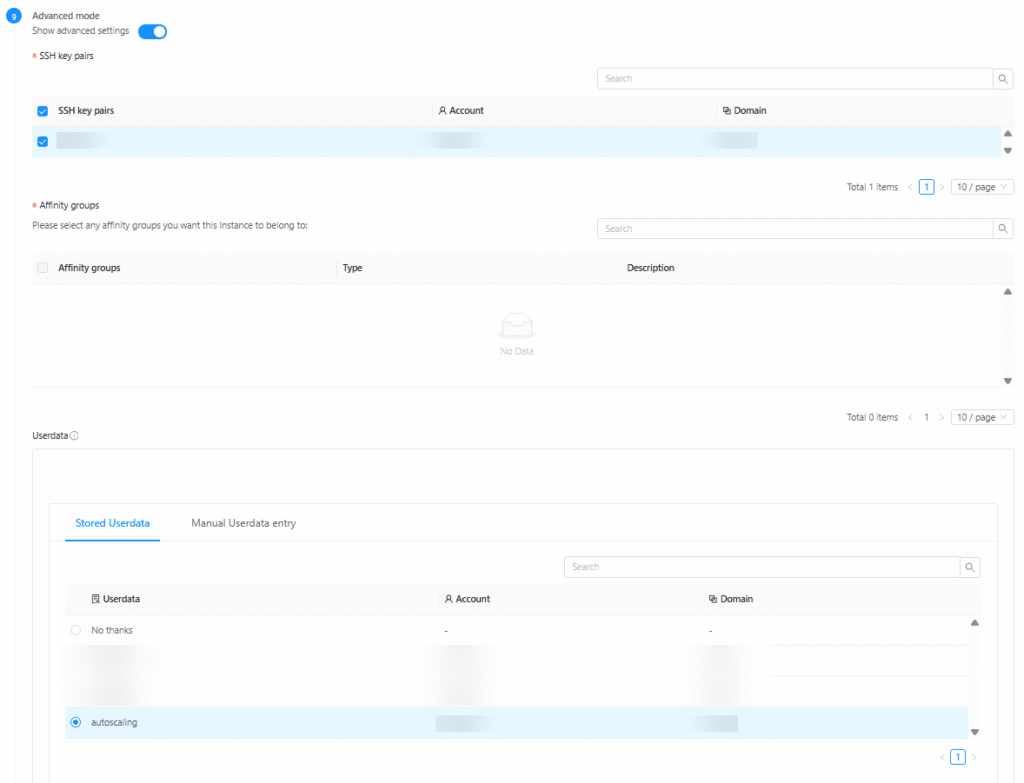Image resolution: width=1024 pixels, height=783 pixels.
Task: Click the next page arrow under Userdata table
Action: point(974,757)
